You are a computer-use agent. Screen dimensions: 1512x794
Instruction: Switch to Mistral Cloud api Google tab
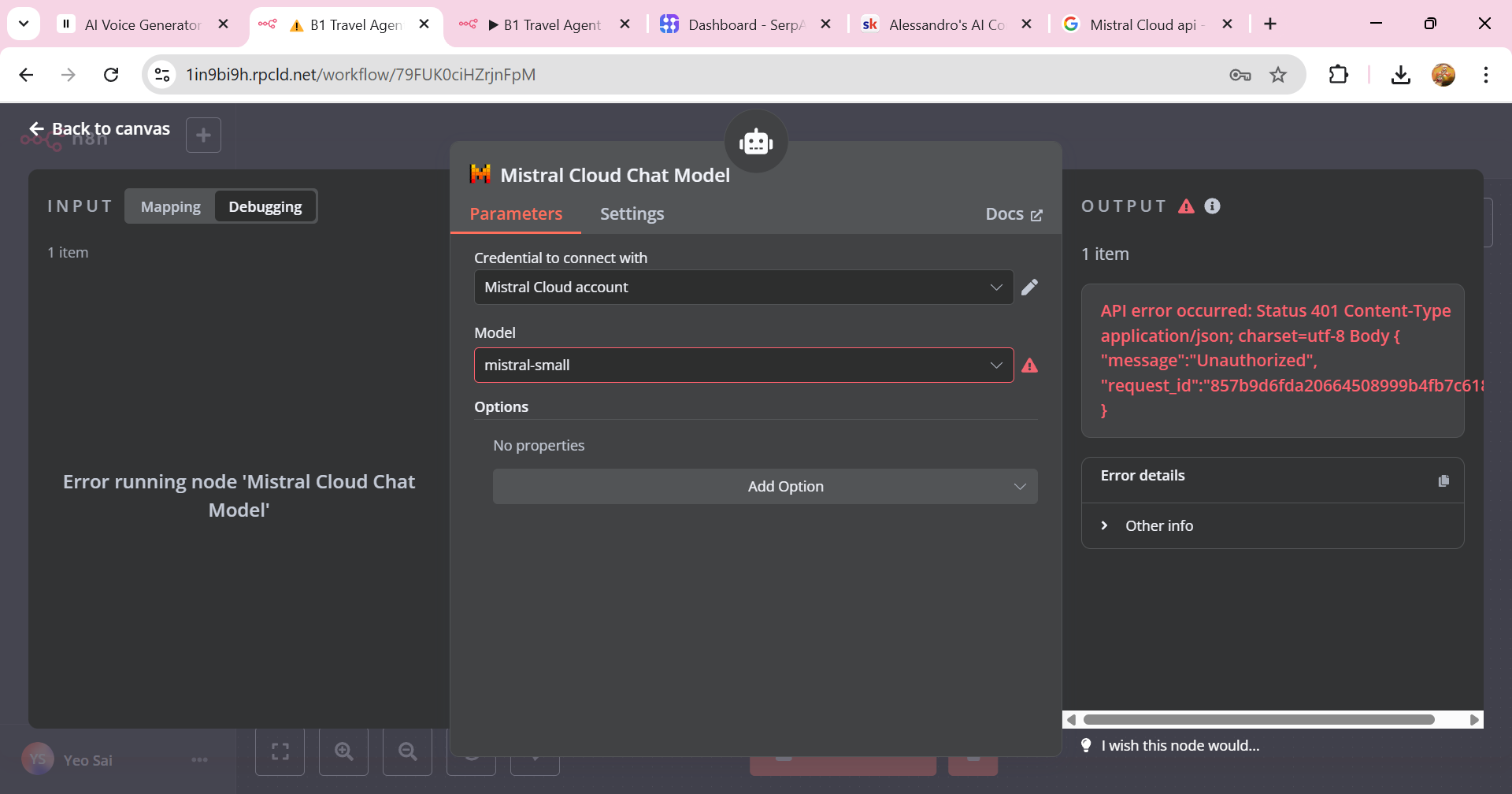point(1147,24)
